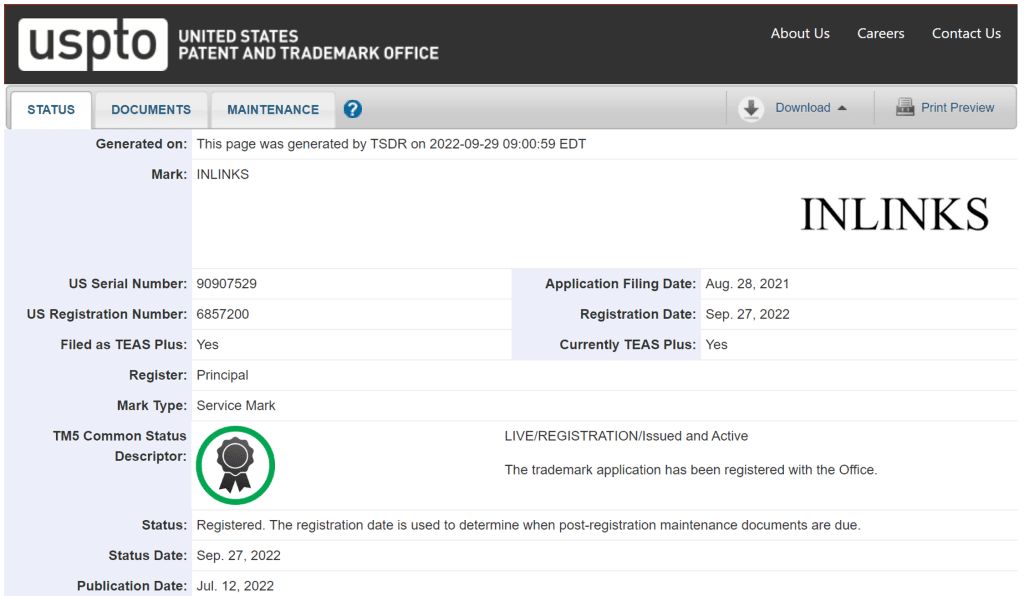1024x596 pixels.
Task: Click the USPTO logo
Action: coord(93,44)
